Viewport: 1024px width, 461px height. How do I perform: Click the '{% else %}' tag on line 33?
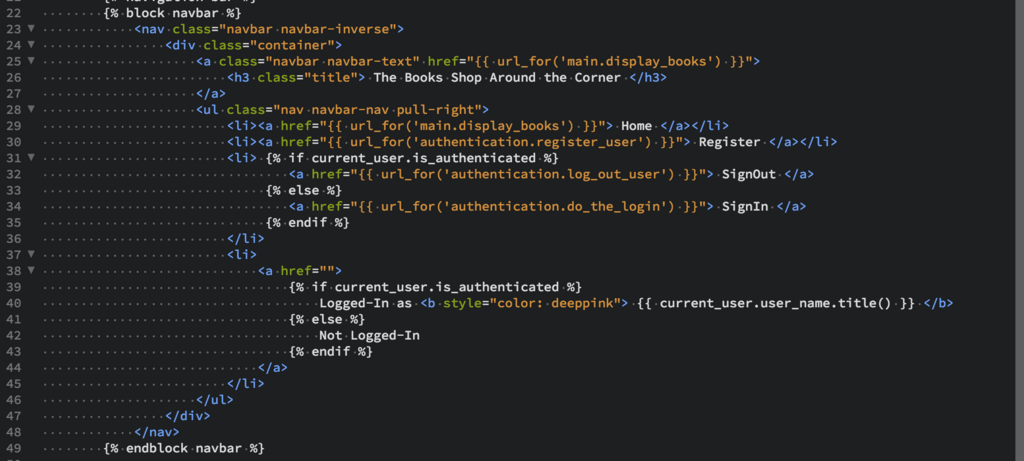[304, 190]
